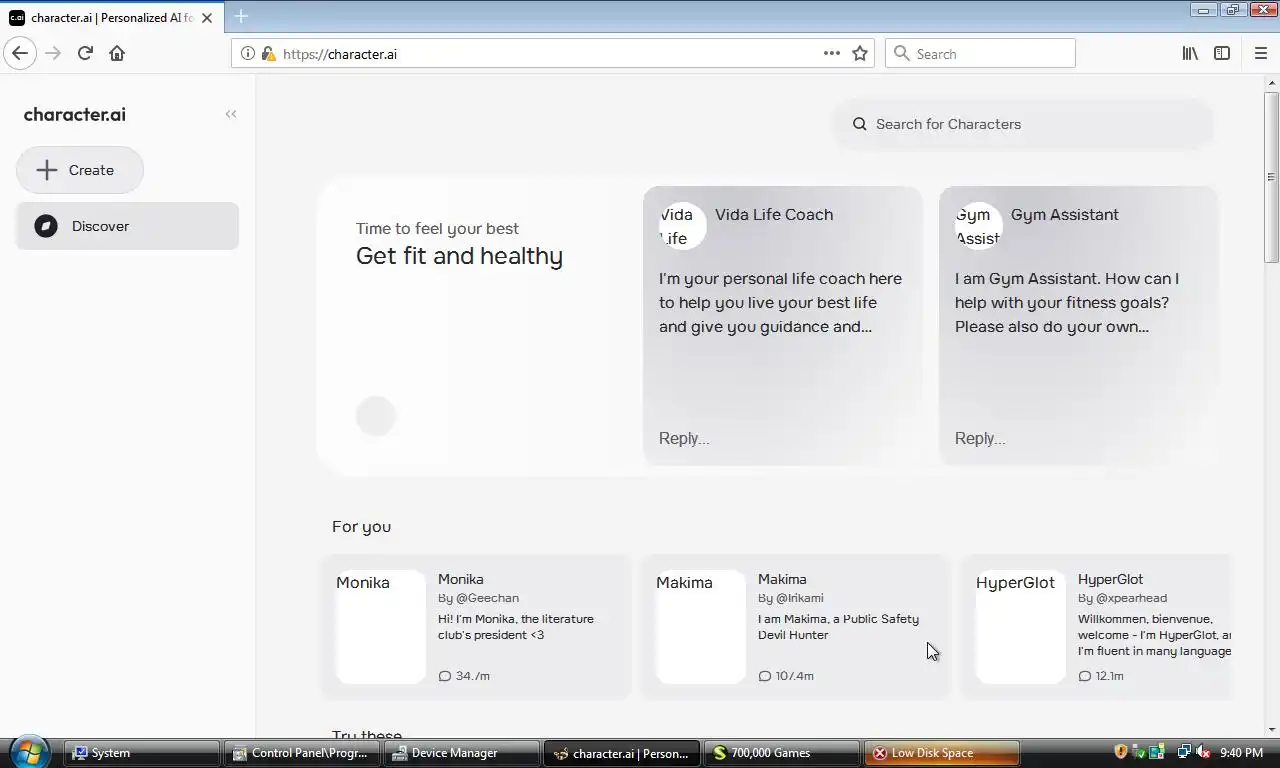Click the security shield tray icon
Viewport: 1280px width, 768px height.
[x=1121, y=752]
